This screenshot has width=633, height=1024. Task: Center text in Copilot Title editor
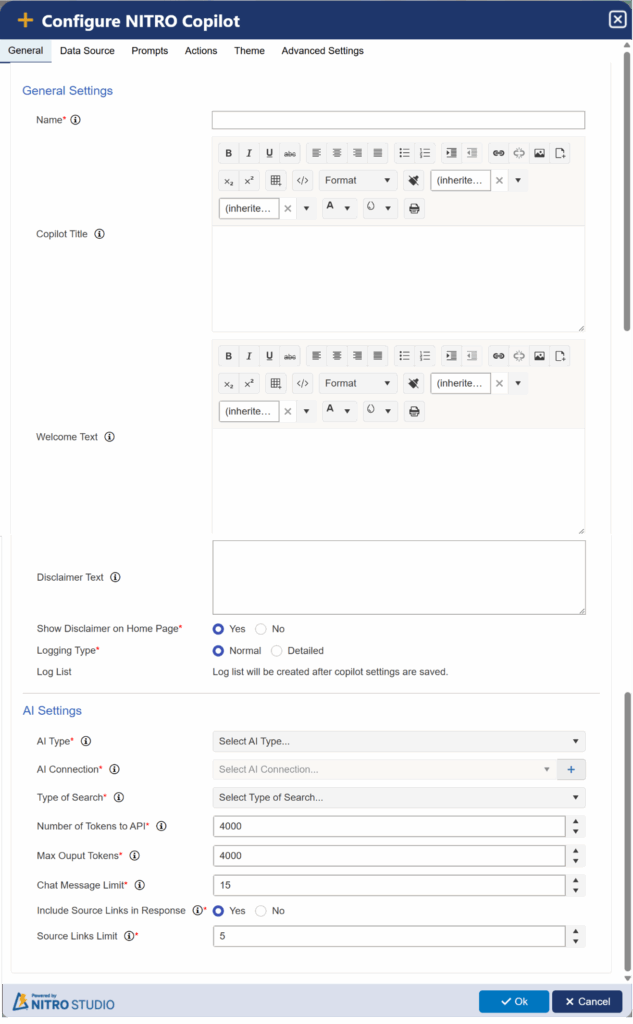pos(336,153)
